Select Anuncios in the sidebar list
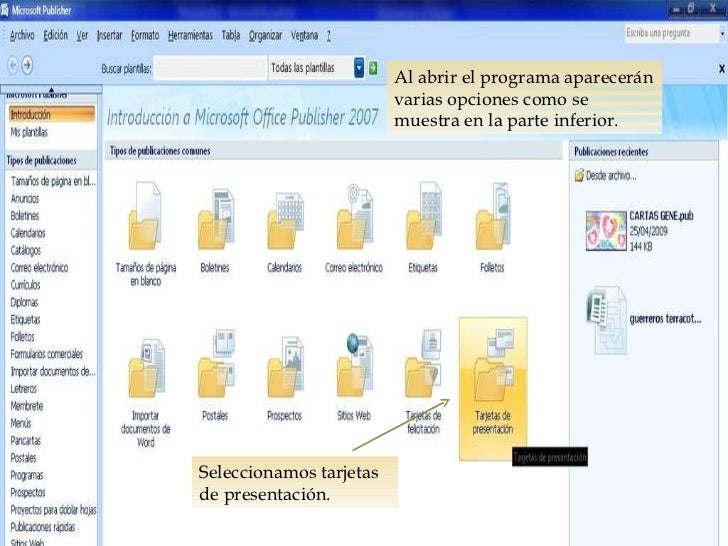728x546 pixels. [x=25, y=199]
